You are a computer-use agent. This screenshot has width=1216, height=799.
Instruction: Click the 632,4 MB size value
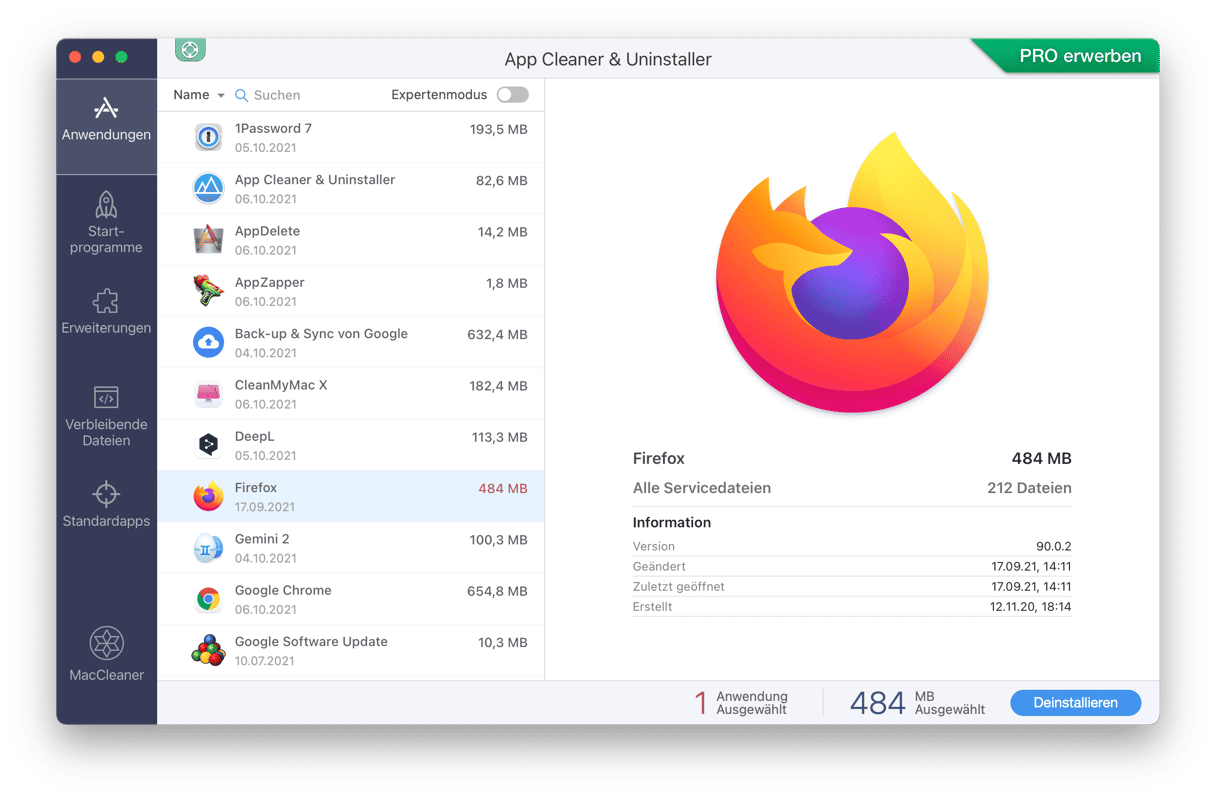click(x=497, y=335)
